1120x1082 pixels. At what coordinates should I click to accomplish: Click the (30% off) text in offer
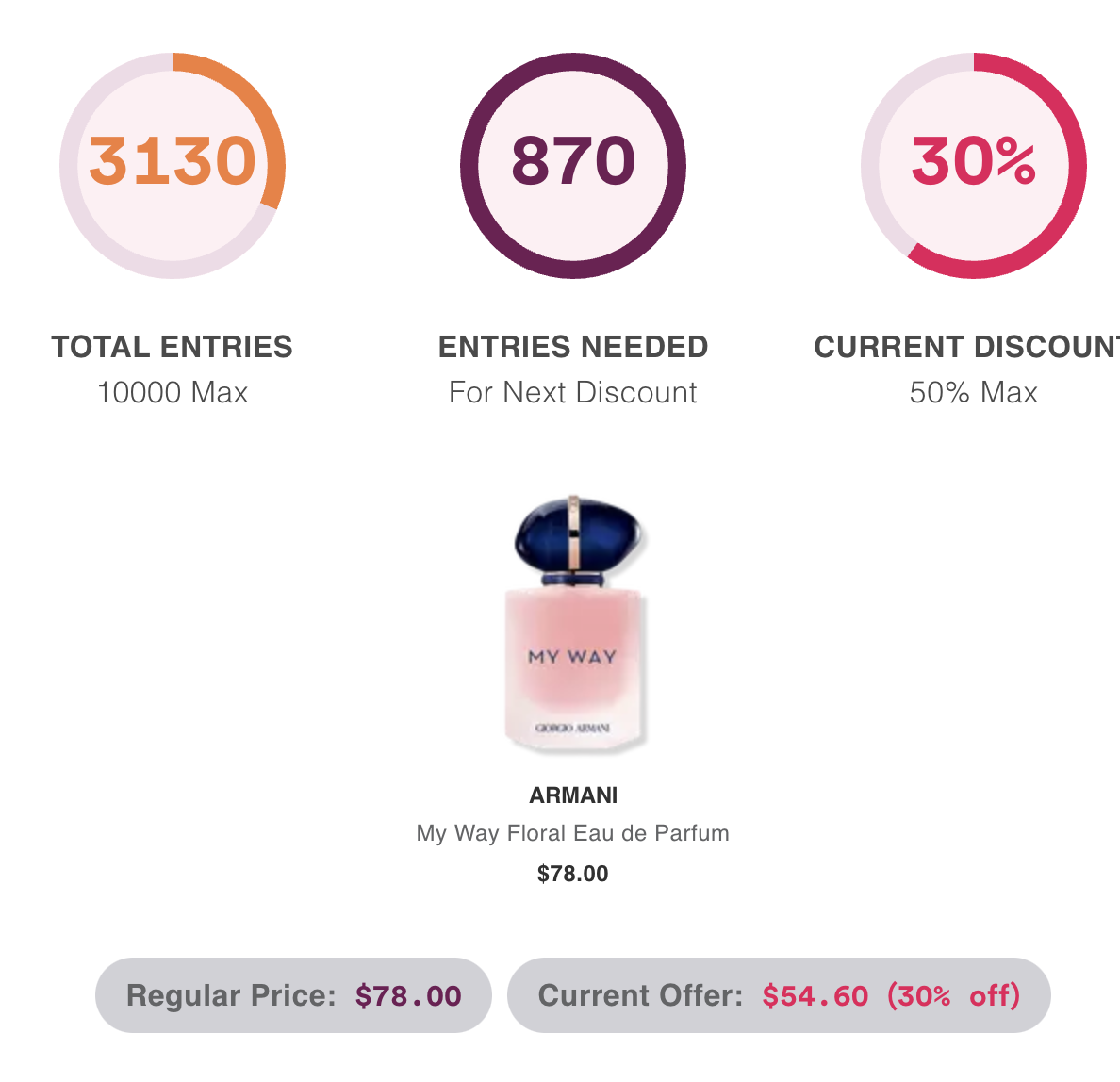(x=953, y=995)
